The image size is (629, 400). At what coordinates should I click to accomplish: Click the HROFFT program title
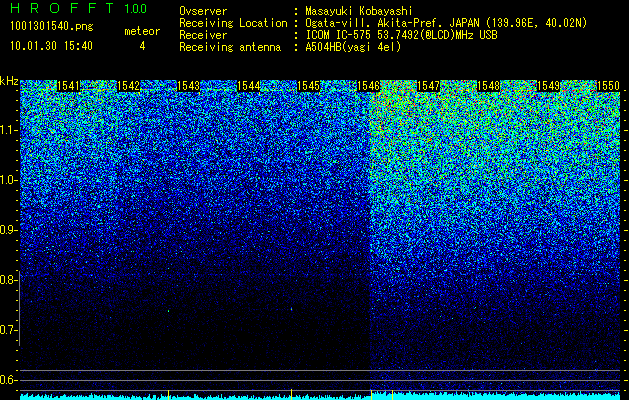tap(62, 8)
